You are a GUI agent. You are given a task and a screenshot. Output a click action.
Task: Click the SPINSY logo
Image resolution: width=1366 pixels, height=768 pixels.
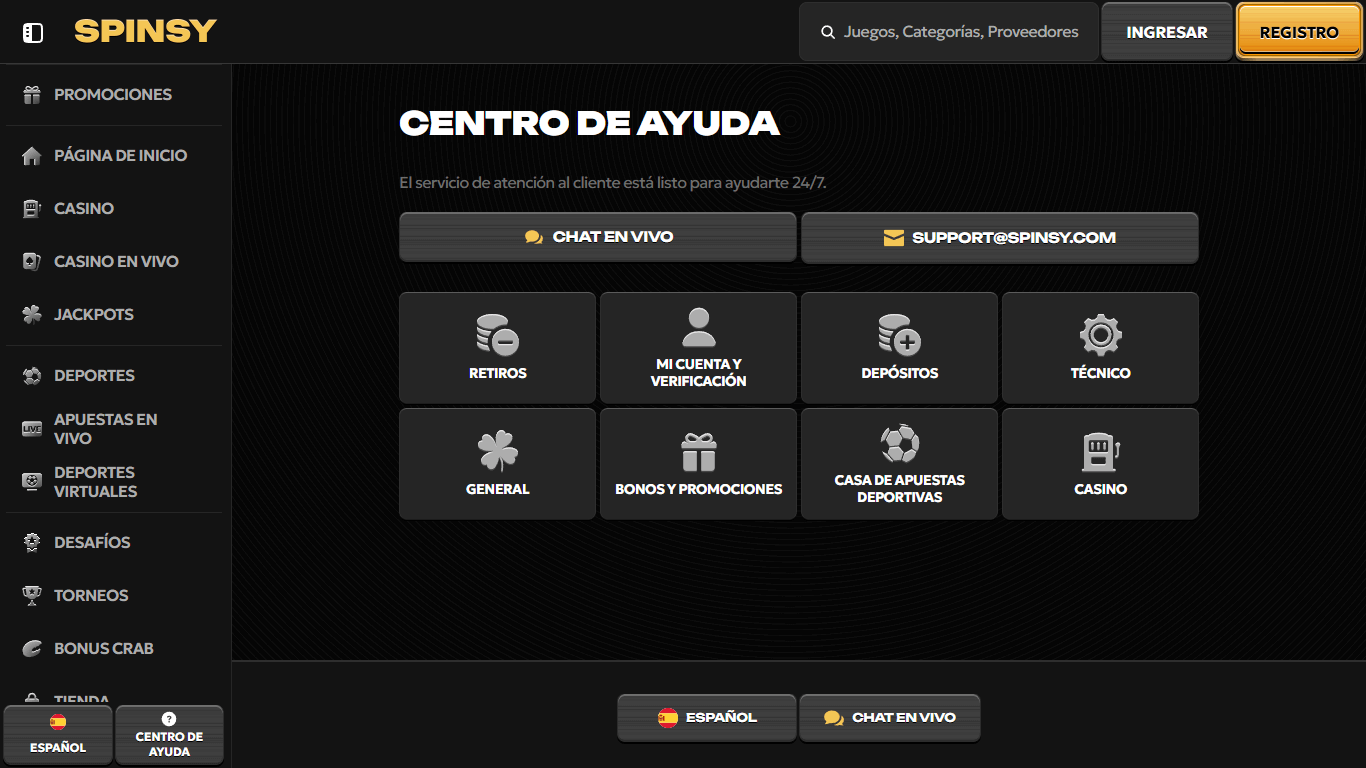coord(145,32)
